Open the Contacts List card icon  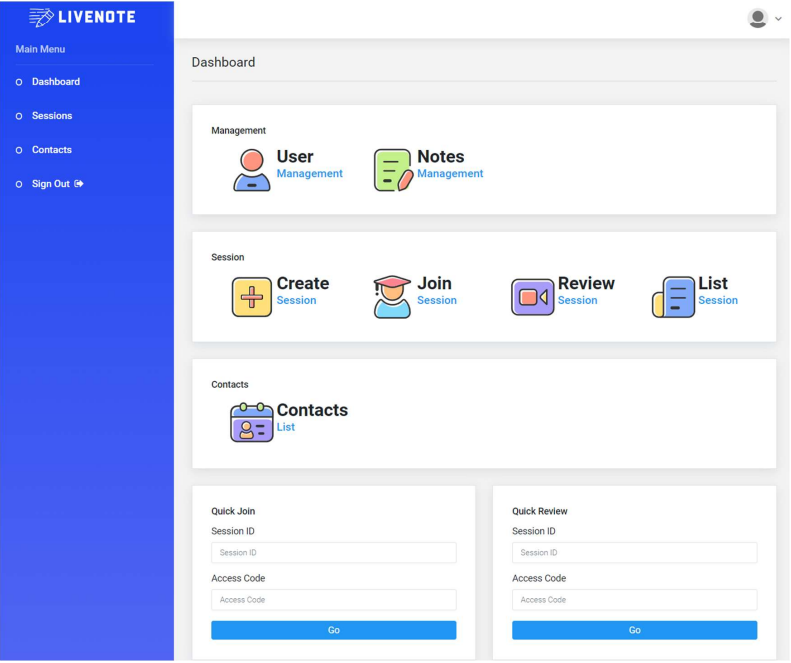coord(252,423)
